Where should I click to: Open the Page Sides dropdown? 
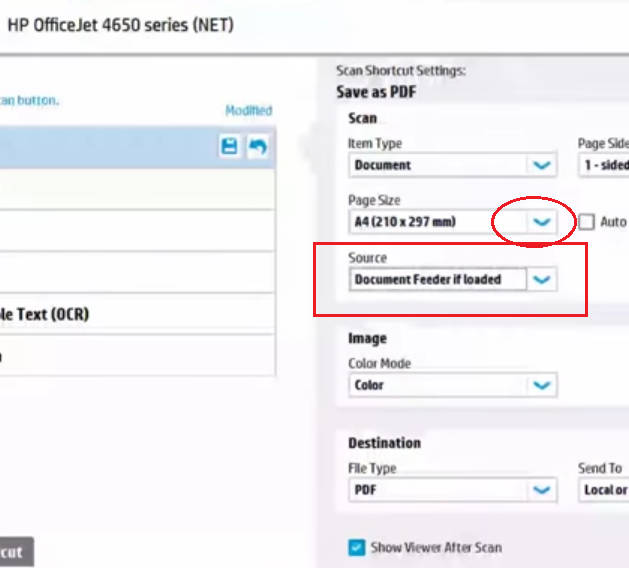(603, 165)
